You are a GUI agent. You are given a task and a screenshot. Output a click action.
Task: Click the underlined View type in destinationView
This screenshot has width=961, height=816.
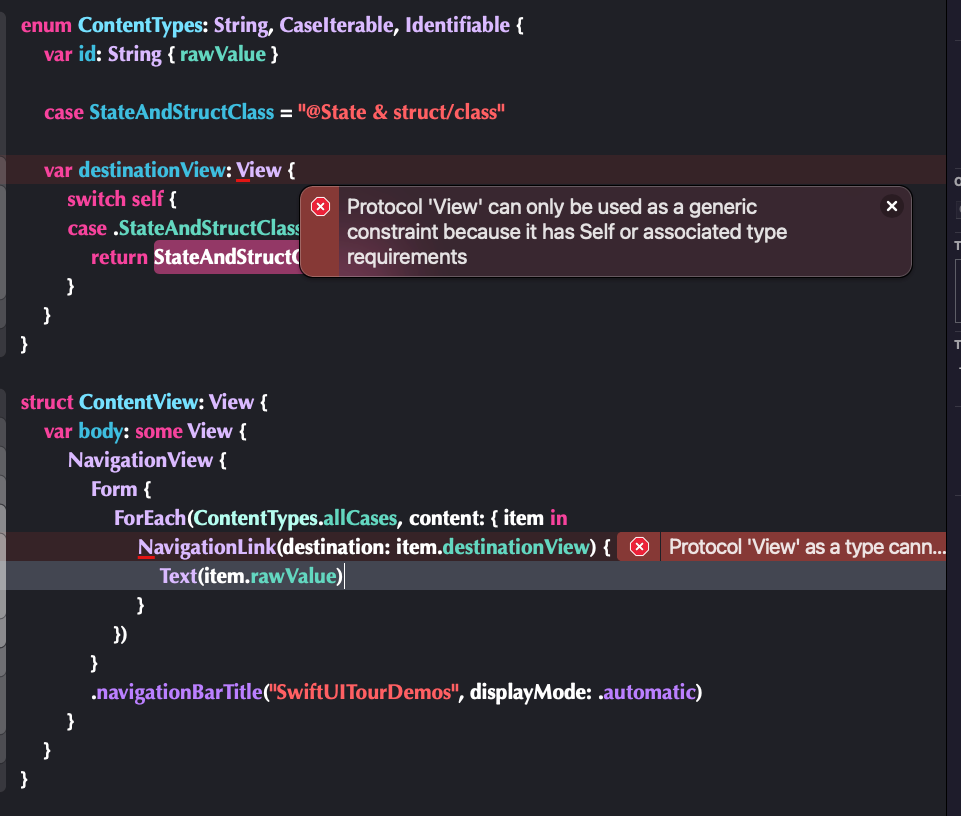click(259, 170)
